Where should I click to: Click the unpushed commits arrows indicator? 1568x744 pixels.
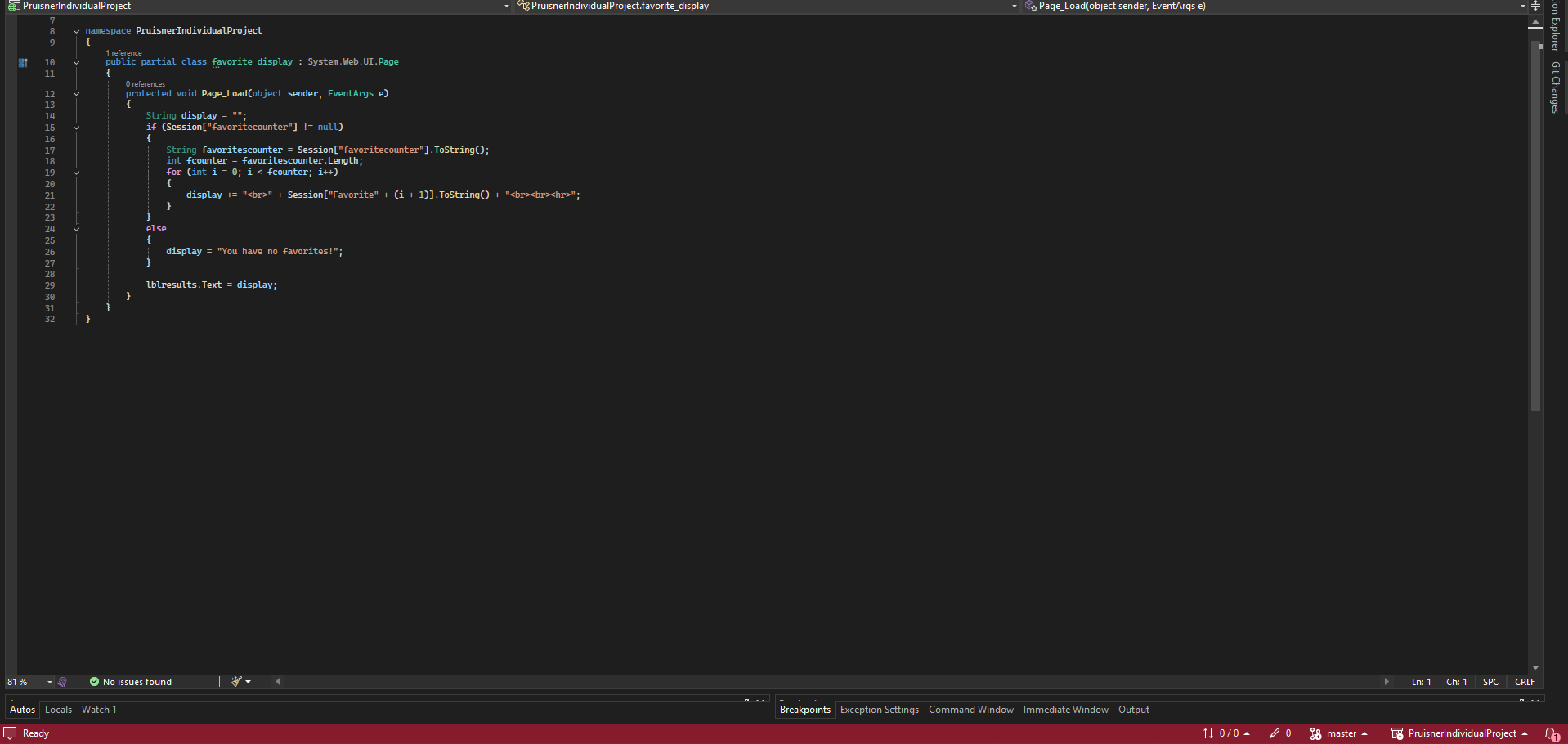[x=1226, y=733]
